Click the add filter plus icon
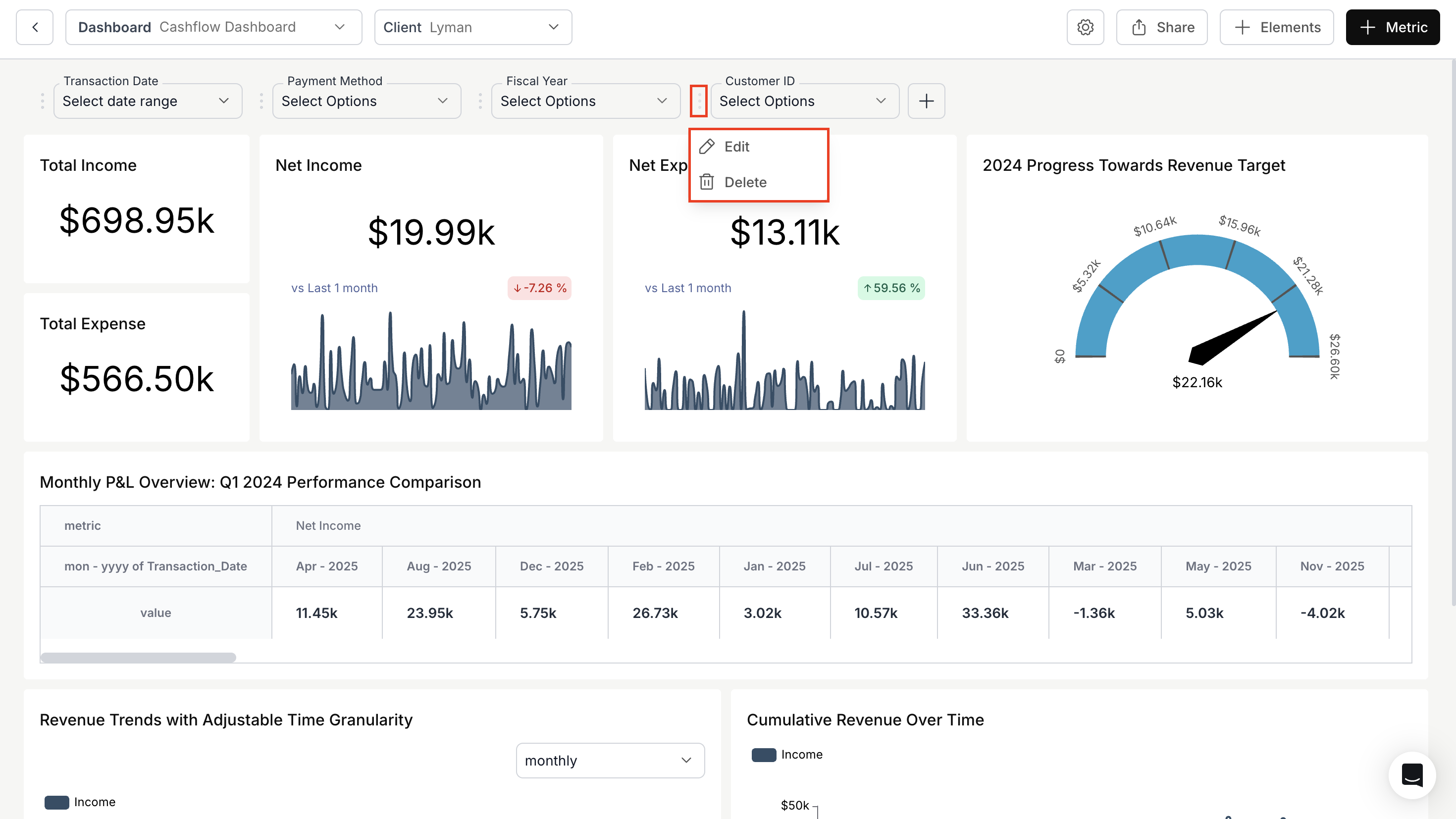The height and width of the screenshot is (819, 1456). [x=926, y=101]
